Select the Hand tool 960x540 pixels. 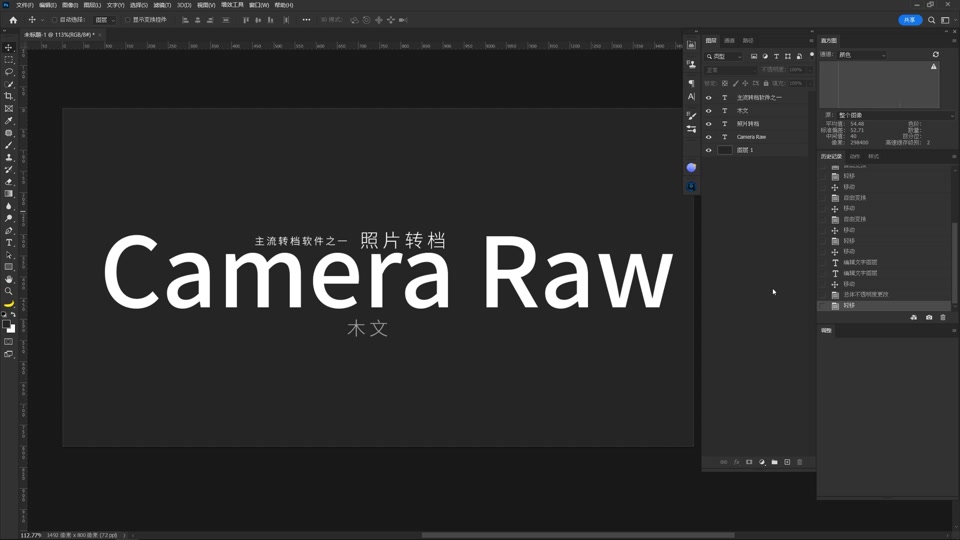tap(9, 279)
